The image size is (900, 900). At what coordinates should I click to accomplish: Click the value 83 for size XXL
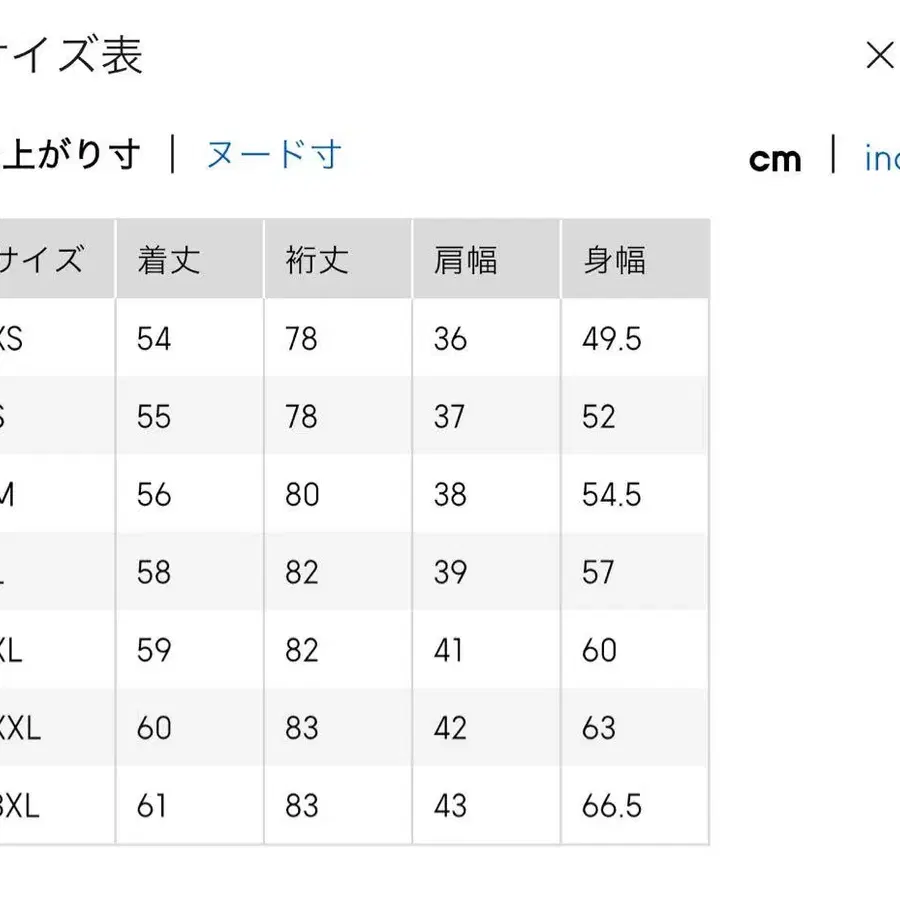(301, 728)
